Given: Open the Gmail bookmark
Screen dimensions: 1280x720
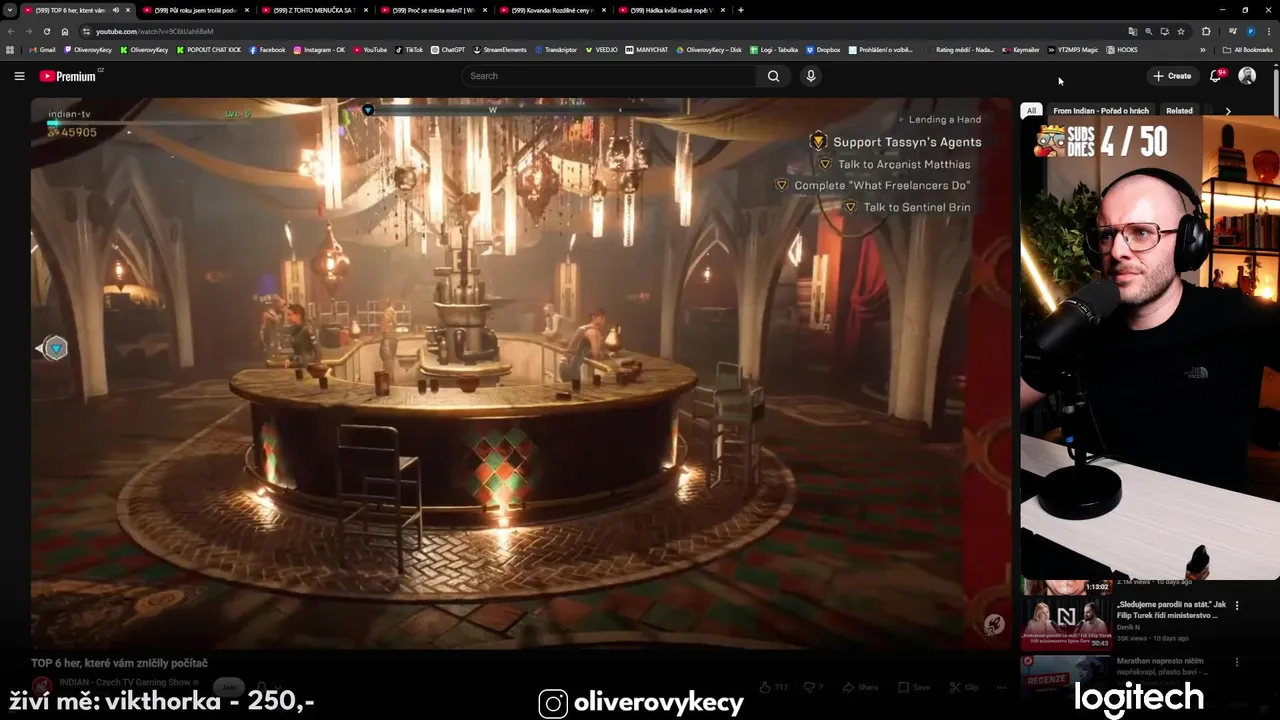Looking at the screenshot, I should tap(42, 49).
